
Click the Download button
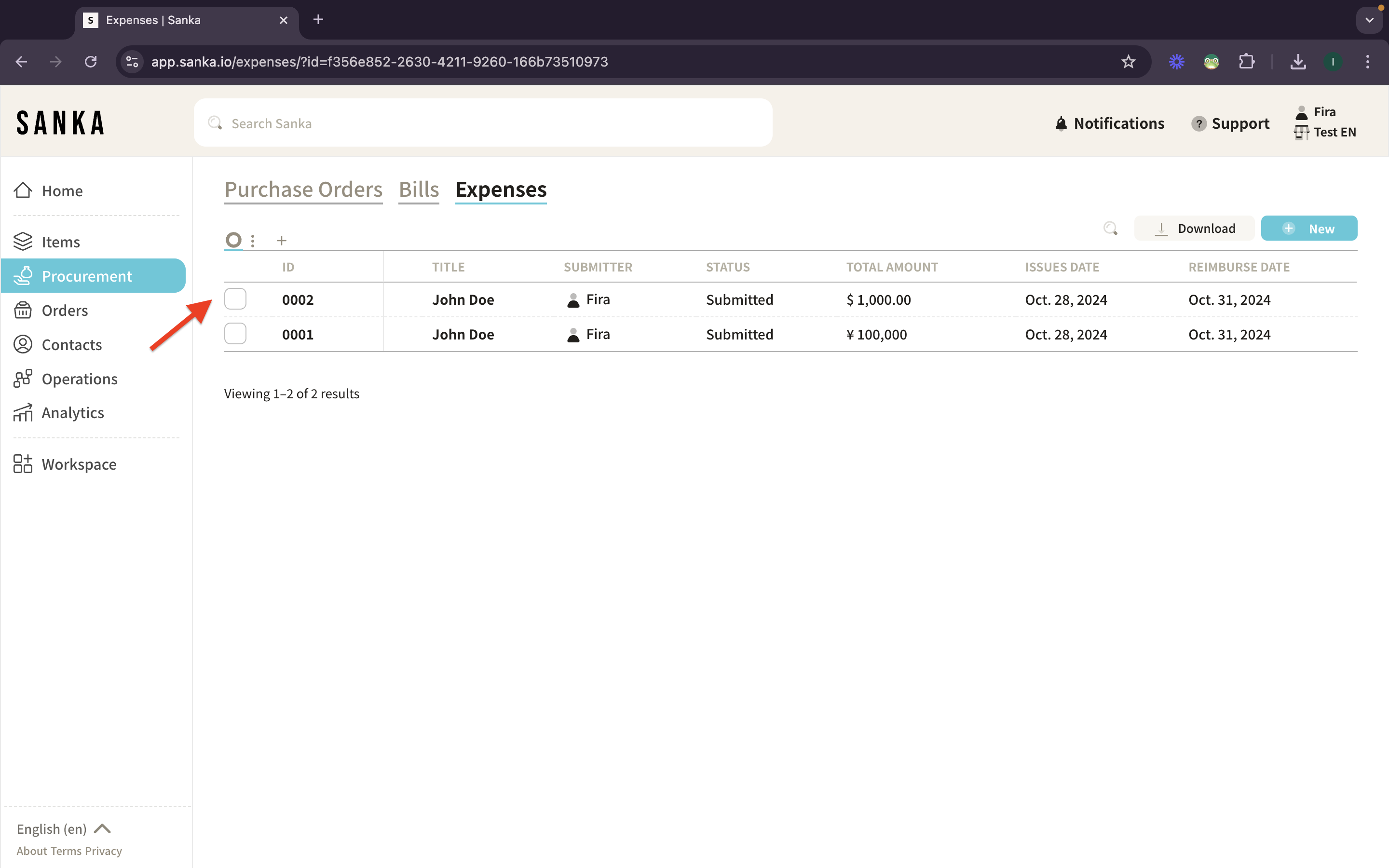tap(1195, 229)
